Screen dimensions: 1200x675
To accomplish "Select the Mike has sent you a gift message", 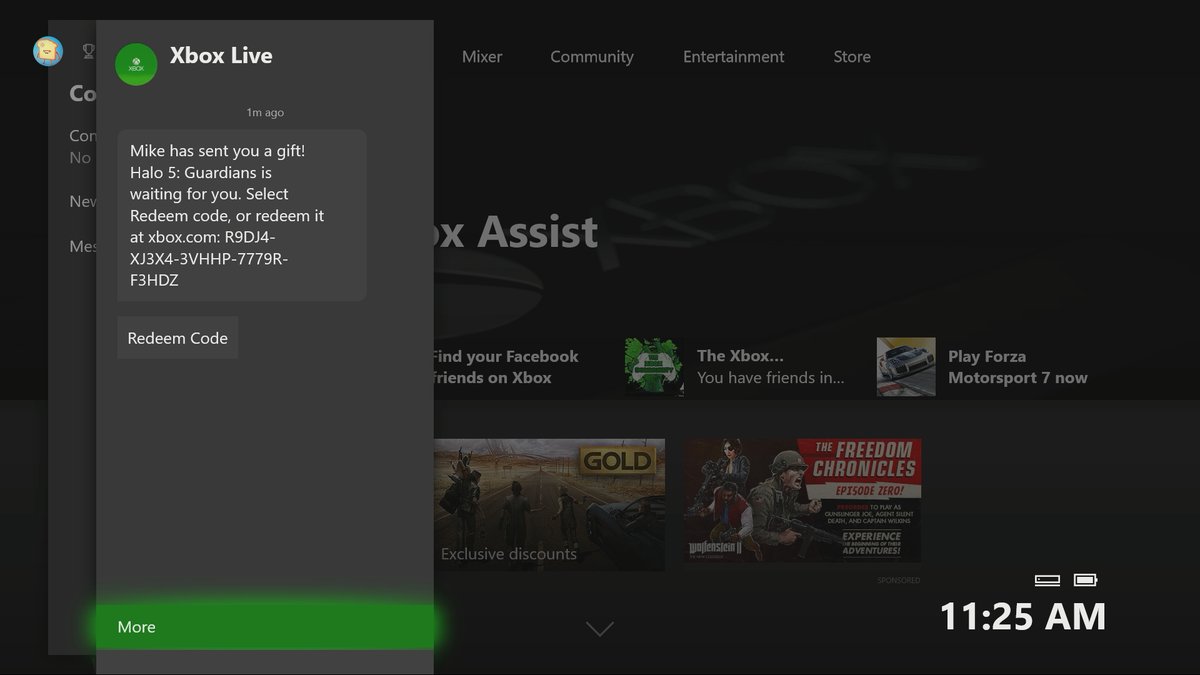I will pyautogui.click(x=242, y=215).
